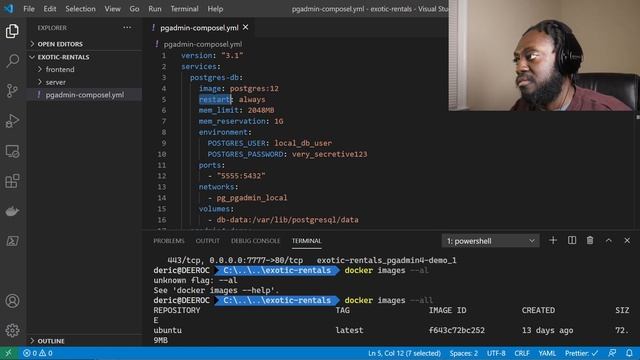640x360 pixels.
Task: Create a new terminal with plus icon
Action: [x=553, y=240]
